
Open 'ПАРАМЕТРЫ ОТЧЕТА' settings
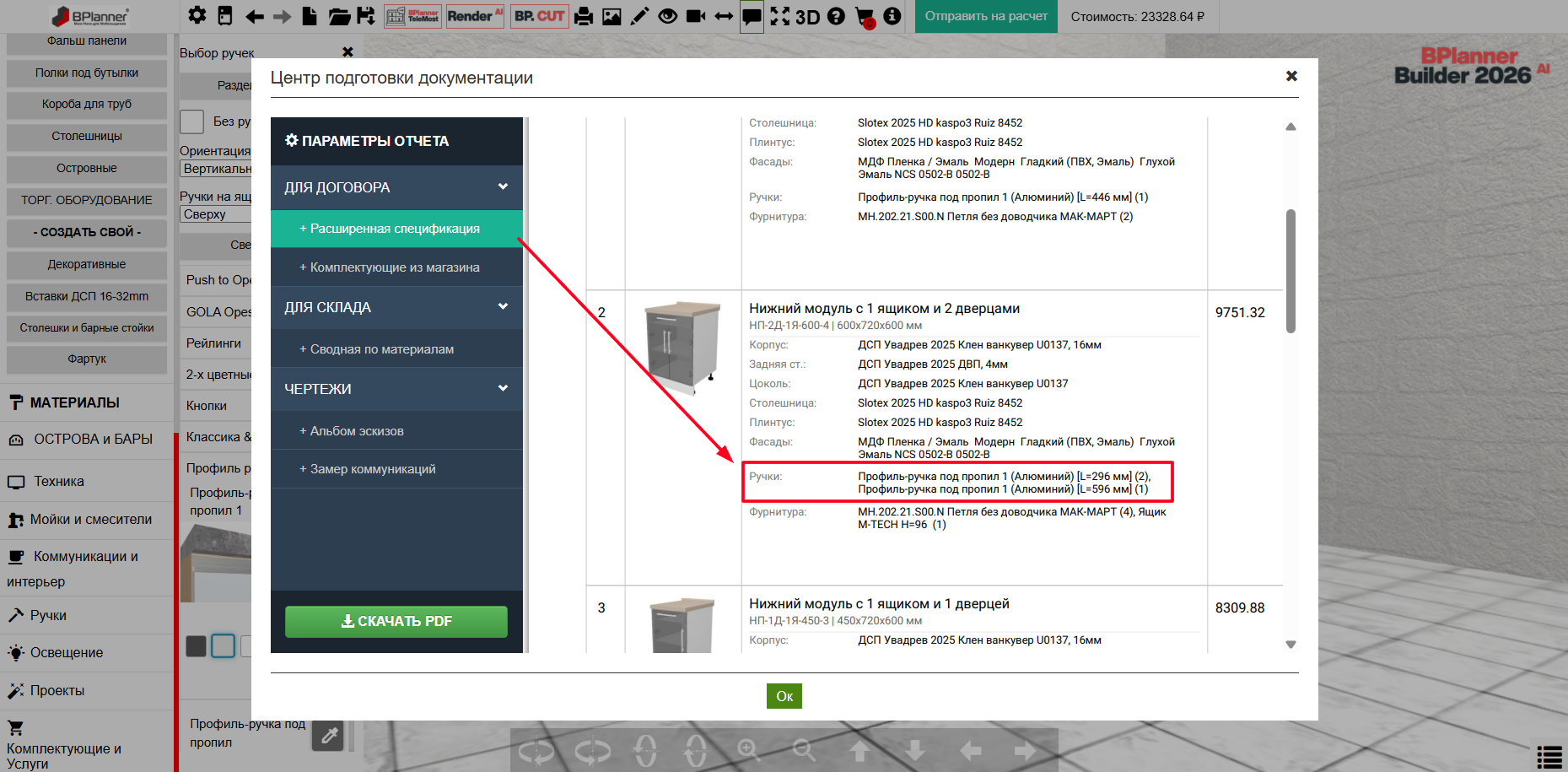point(396,141)
